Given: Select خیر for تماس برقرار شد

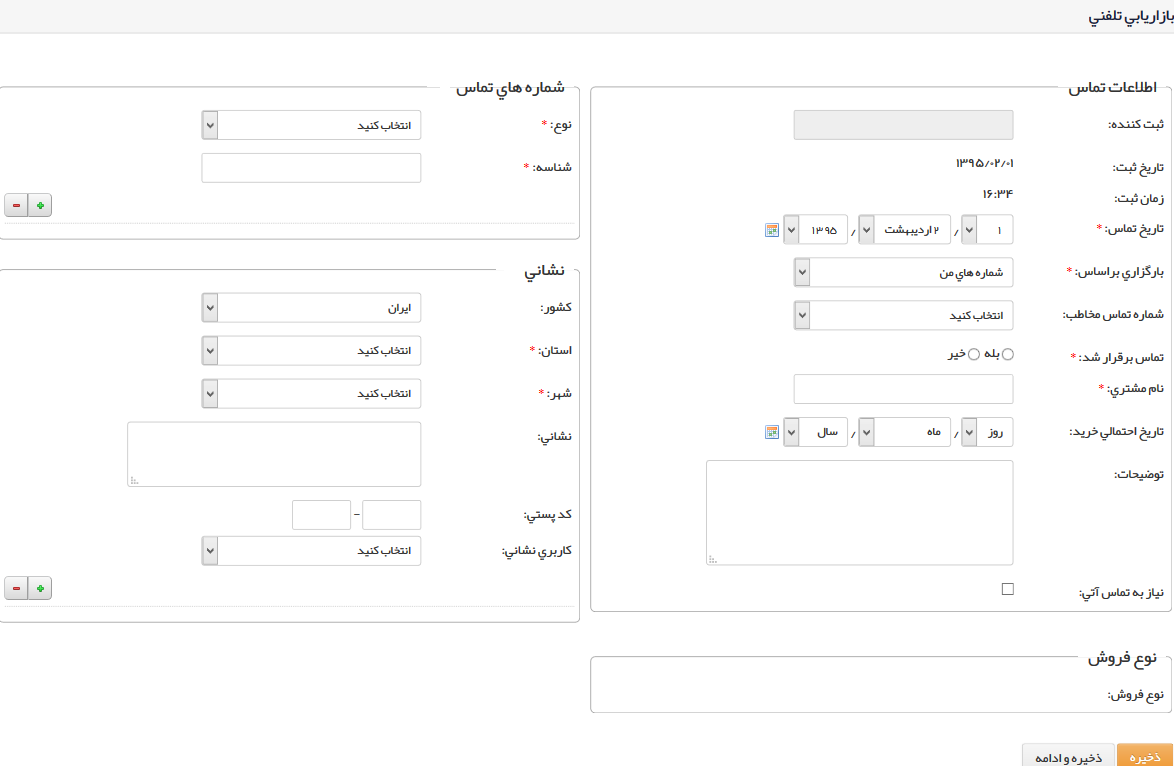Looking at the screenshot, I should click(x=973, y=354).
